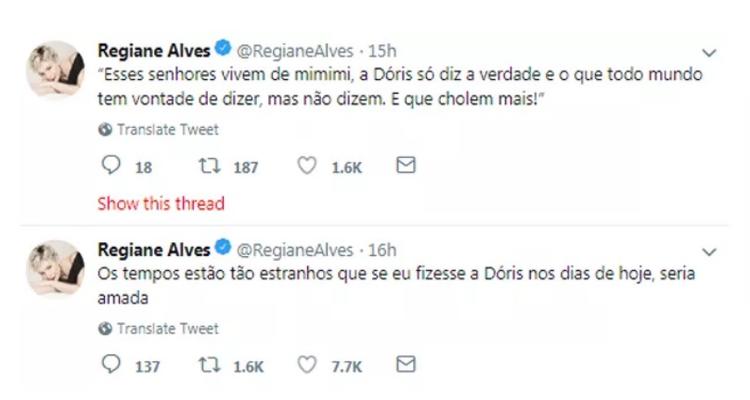Click the @RegianeAlves handle in first tweet
The height and width of the screenshot is (400, 750).
pyautogui.click(x=296, y=49)
